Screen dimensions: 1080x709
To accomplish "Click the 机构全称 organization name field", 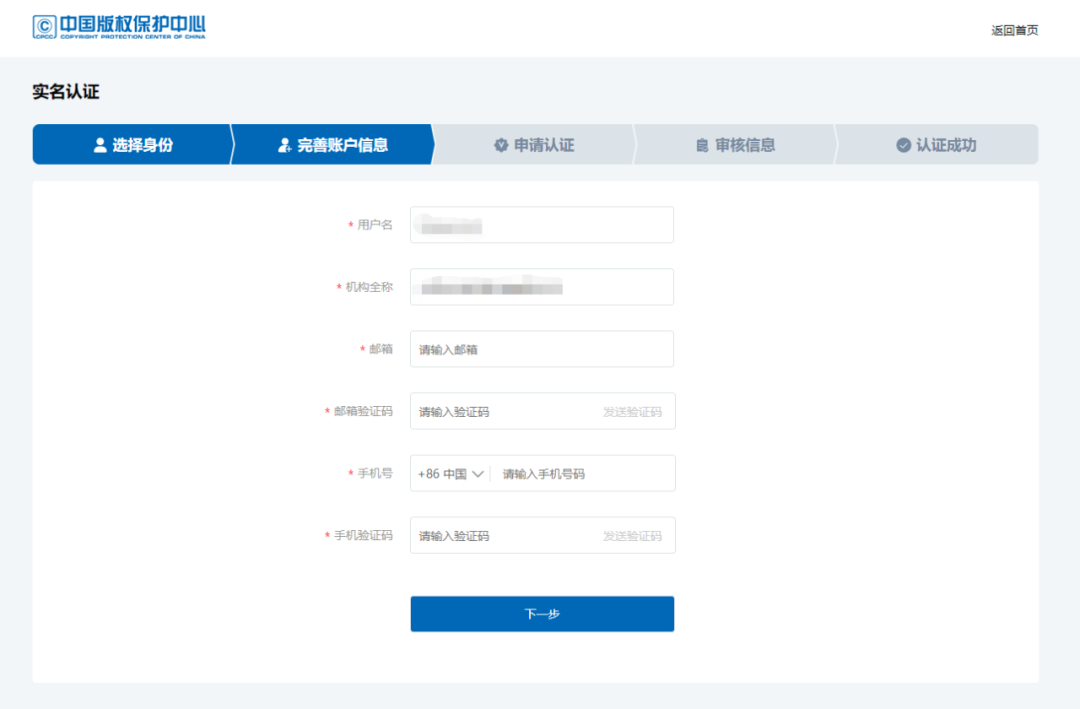I will 541,287.
